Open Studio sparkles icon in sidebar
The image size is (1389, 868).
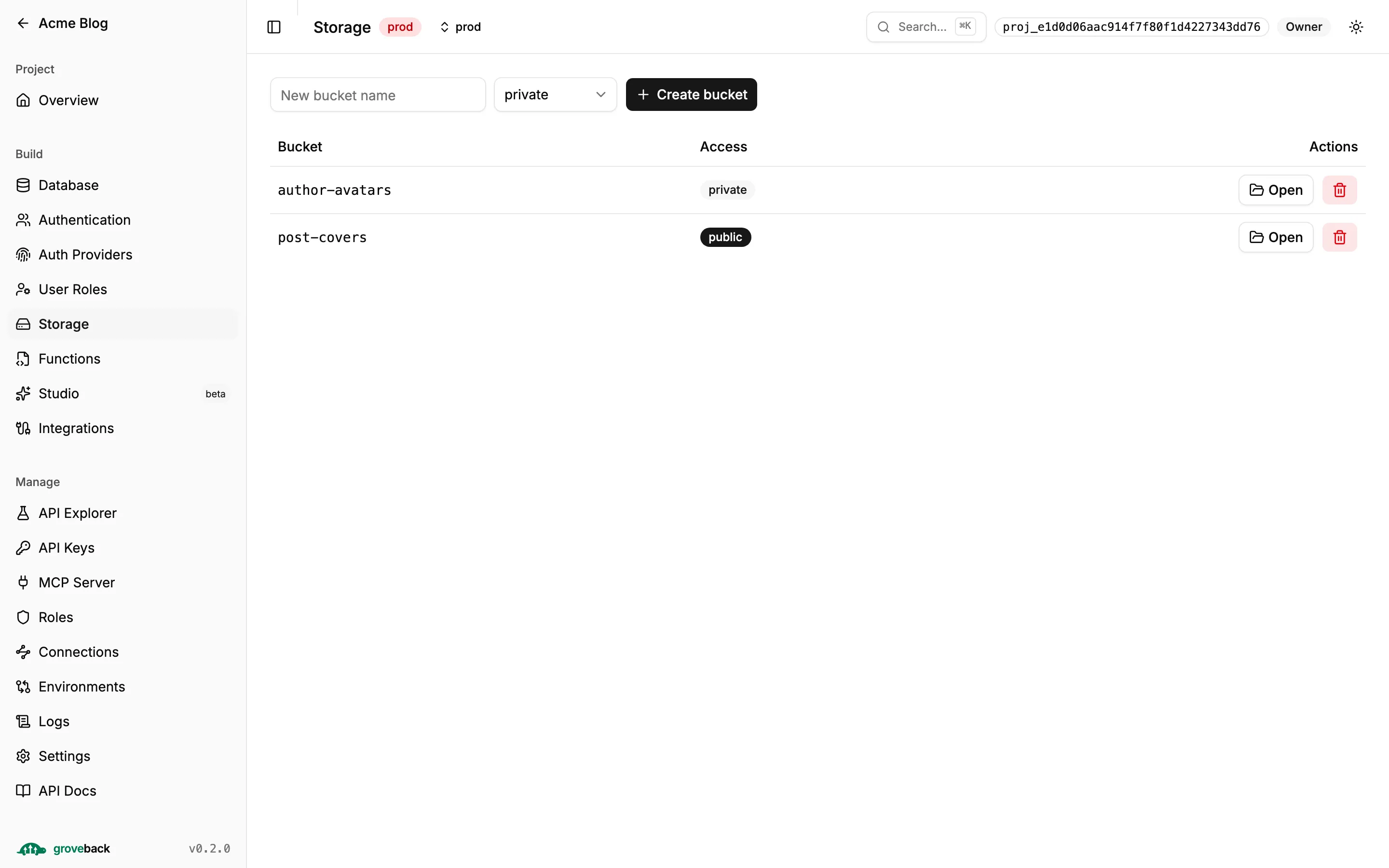[x=23, y=394]
